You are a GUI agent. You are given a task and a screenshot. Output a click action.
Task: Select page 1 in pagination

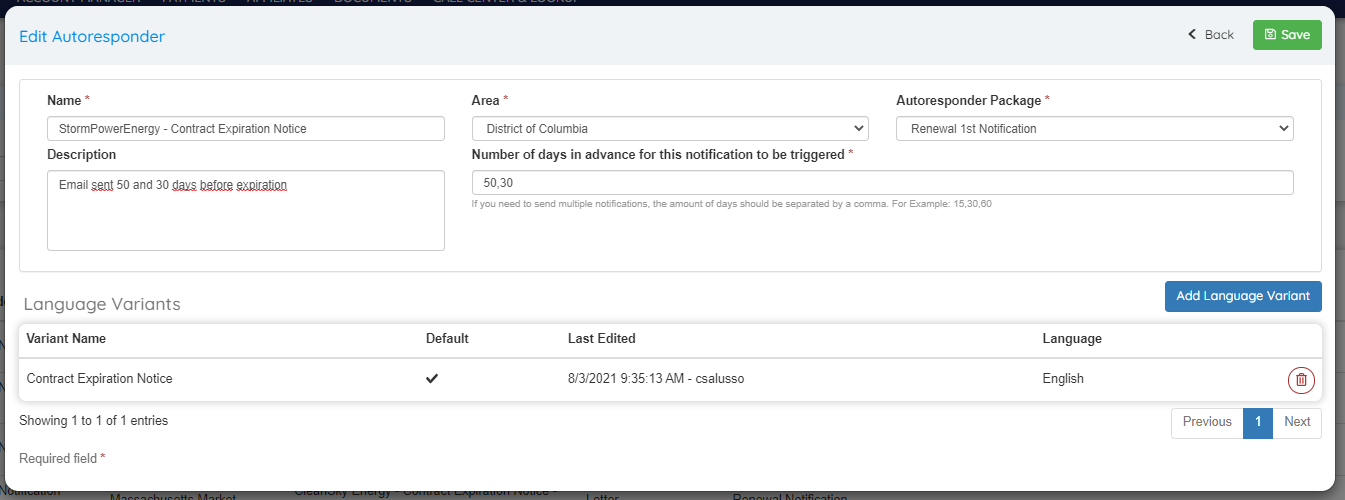click(x=1258, y=422)
